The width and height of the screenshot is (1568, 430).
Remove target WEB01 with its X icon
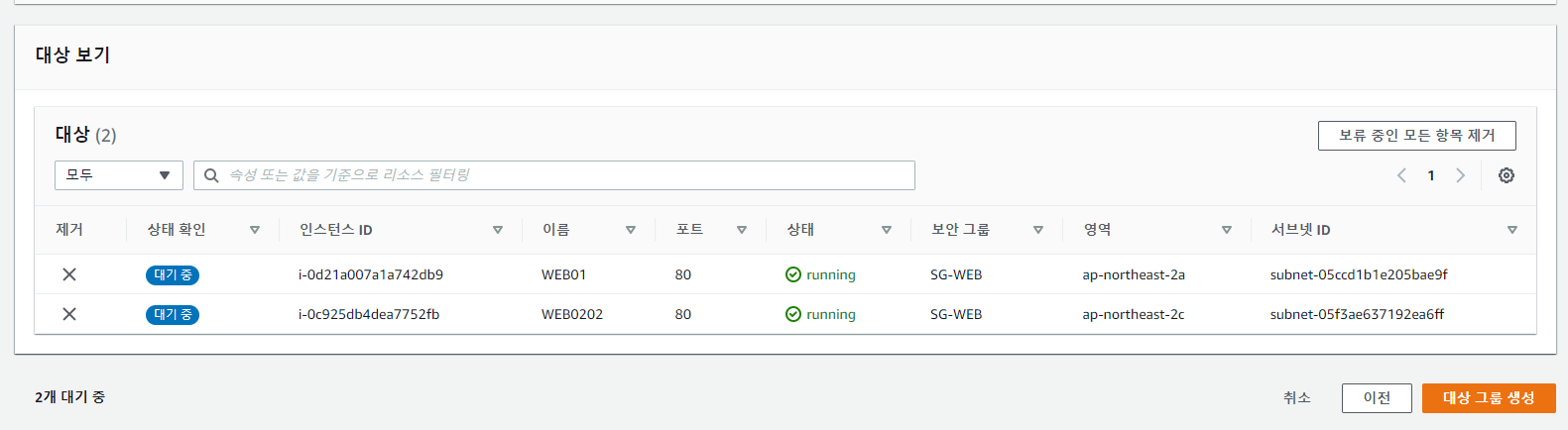click(x=69, y=274)
